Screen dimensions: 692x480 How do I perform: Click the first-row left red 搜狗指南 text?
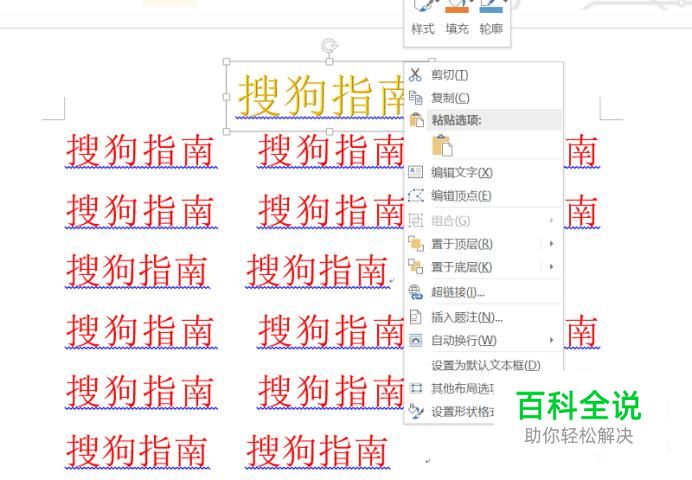click(x=140, y=151)
